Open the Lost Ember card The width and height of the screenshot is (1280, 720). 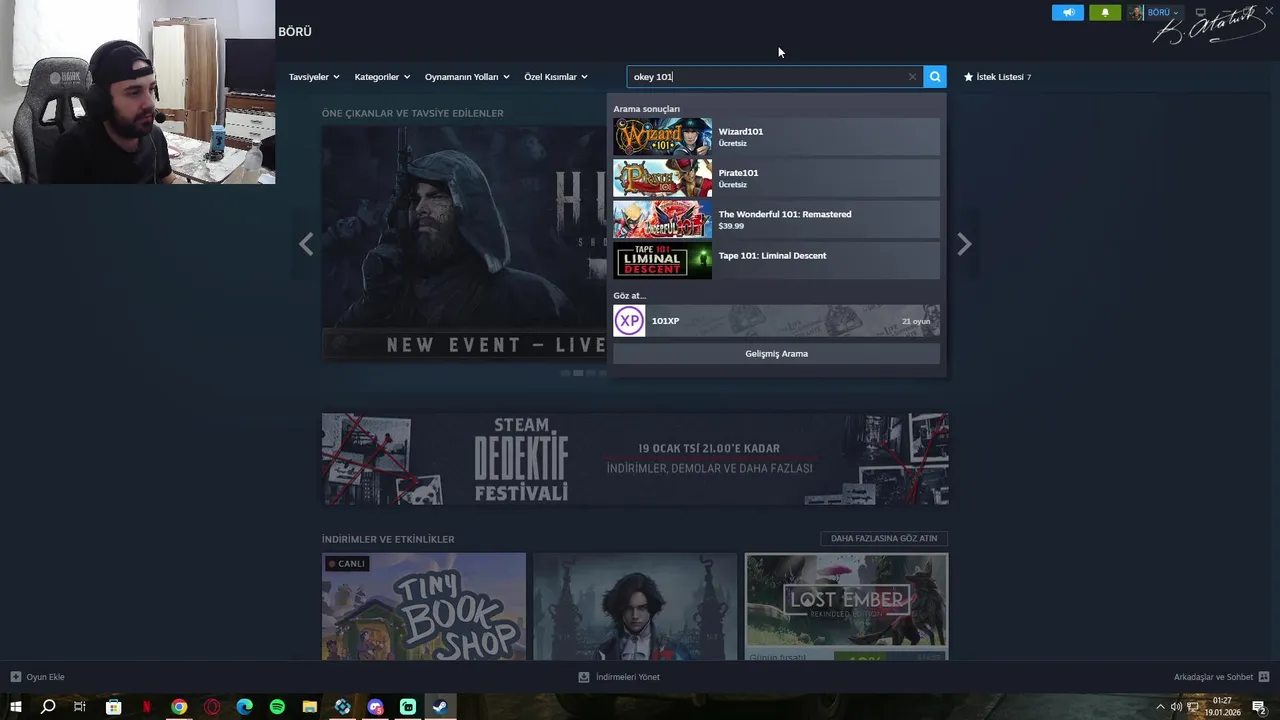point(846,606)
